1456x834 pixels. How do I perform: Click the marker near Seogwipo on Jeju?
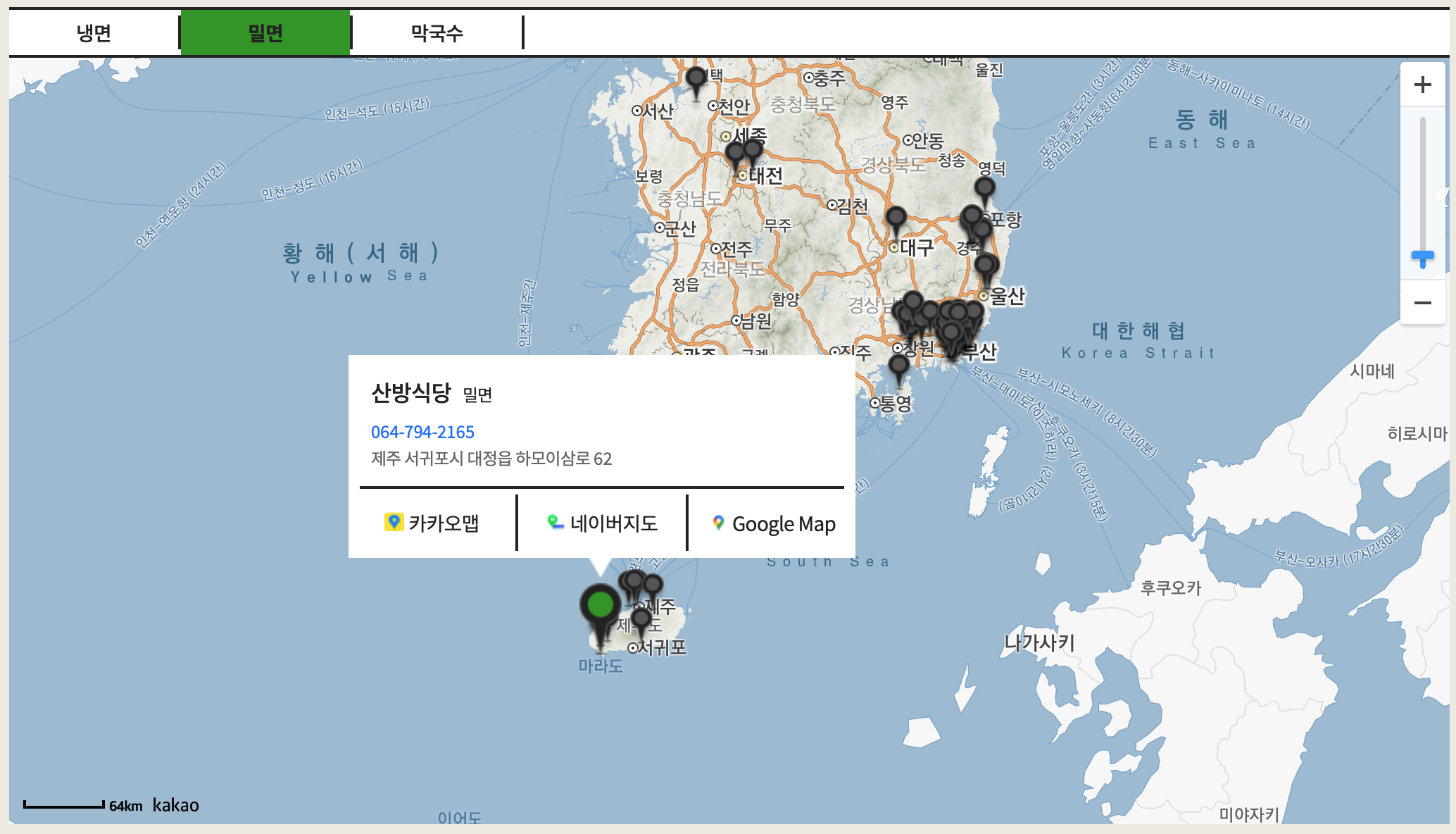(641, 619)
